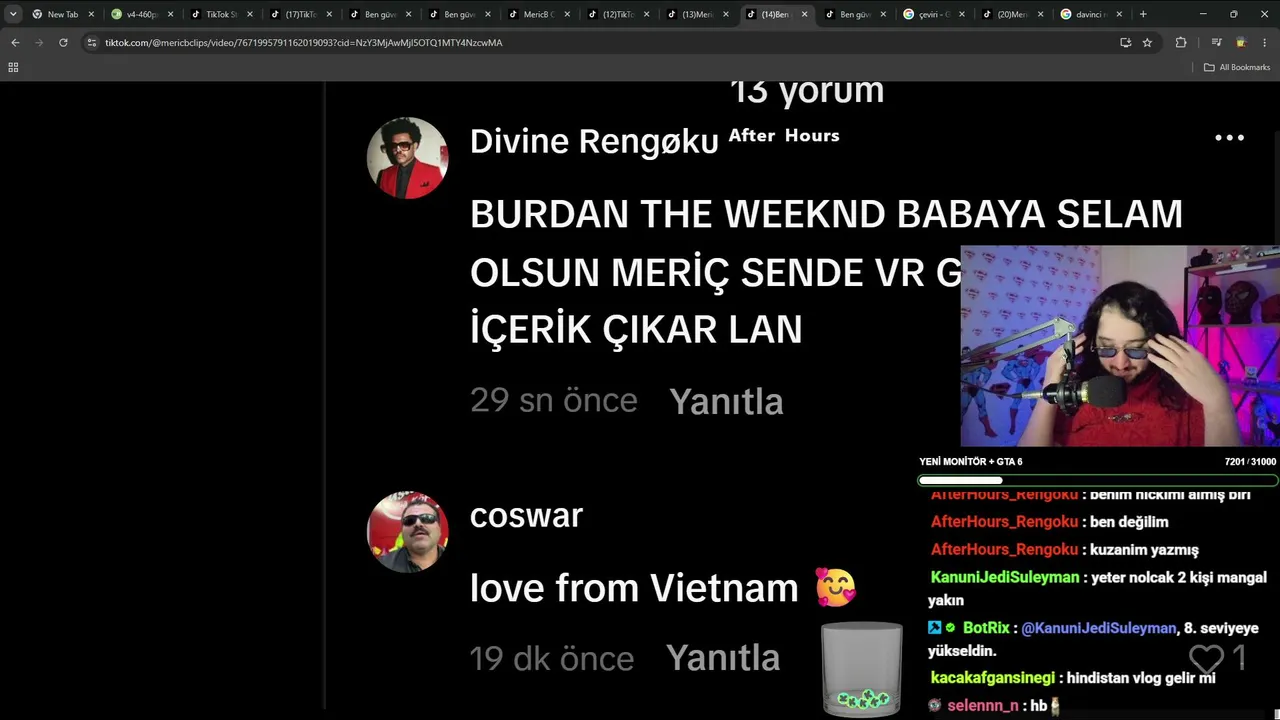Like coswar's comment with the heart

(1206, 658)
